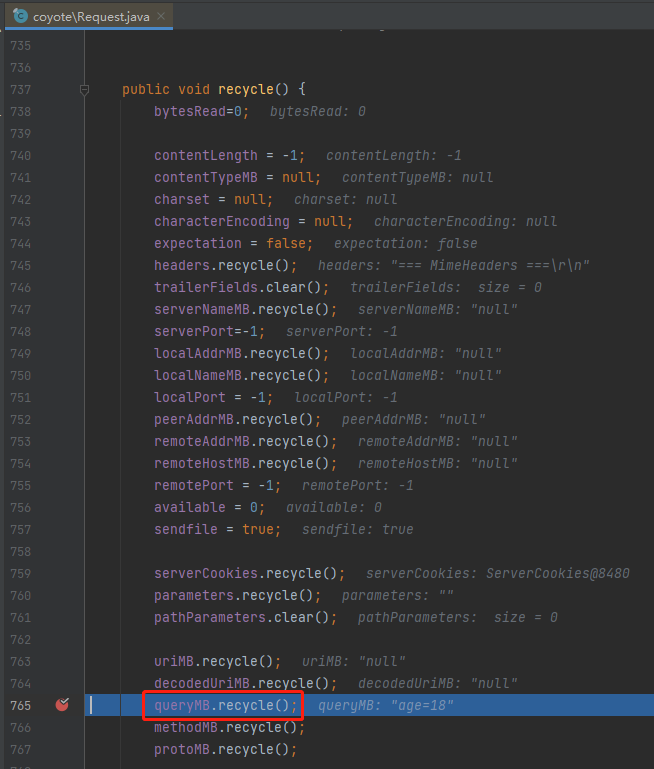Click inline hint 'trailerFields: size = 0'
This screenshot has width=654, height=769.
pos(446,287)
